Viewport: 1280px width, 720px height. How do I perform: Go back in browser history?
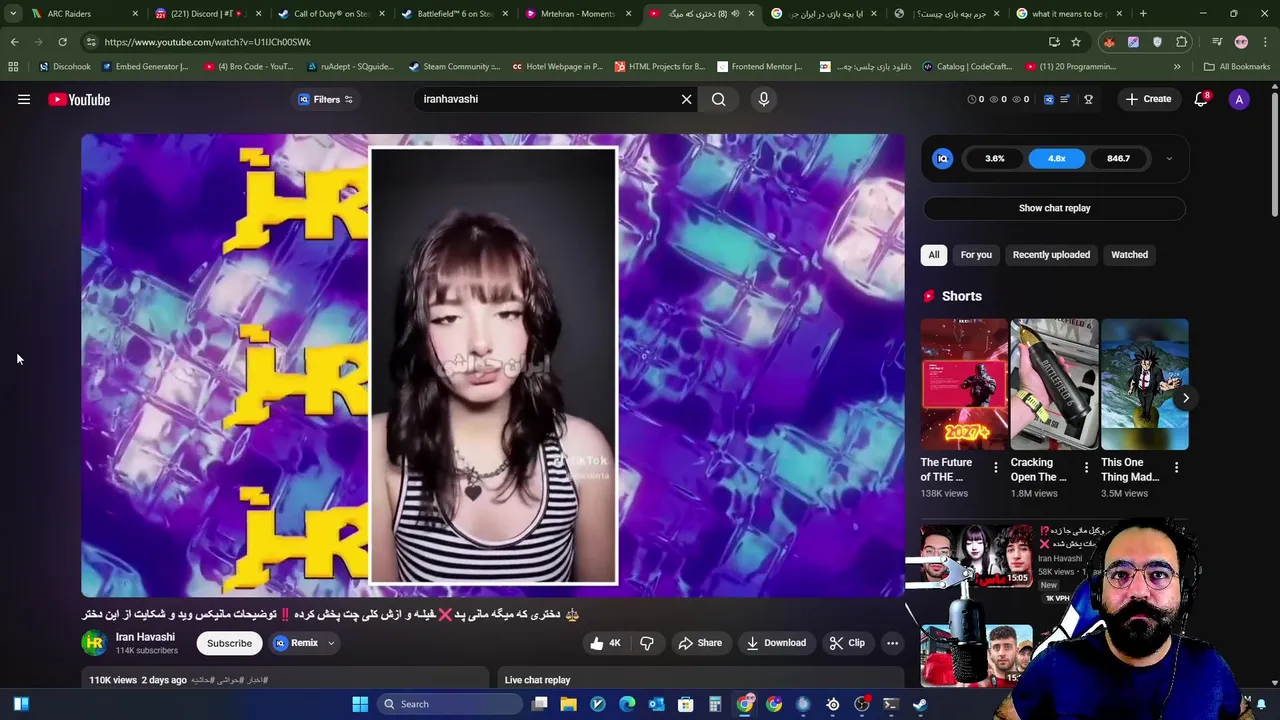pos(14,42)
